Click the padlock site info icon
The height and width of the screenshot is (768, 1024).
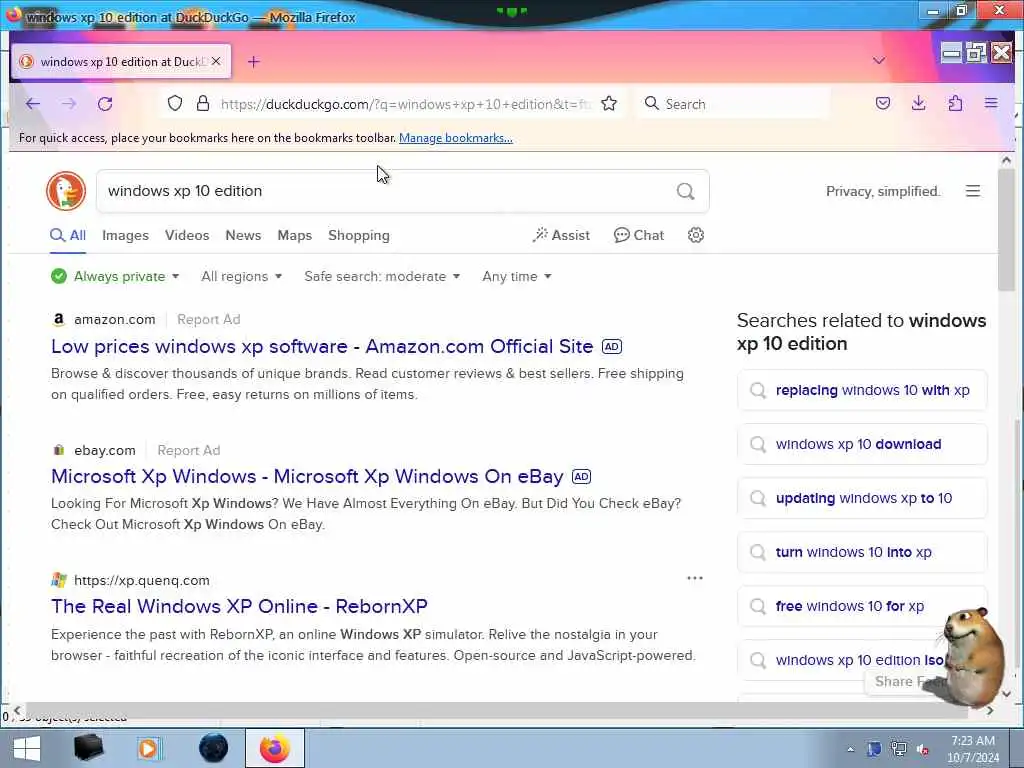click(x=203, y=103)
